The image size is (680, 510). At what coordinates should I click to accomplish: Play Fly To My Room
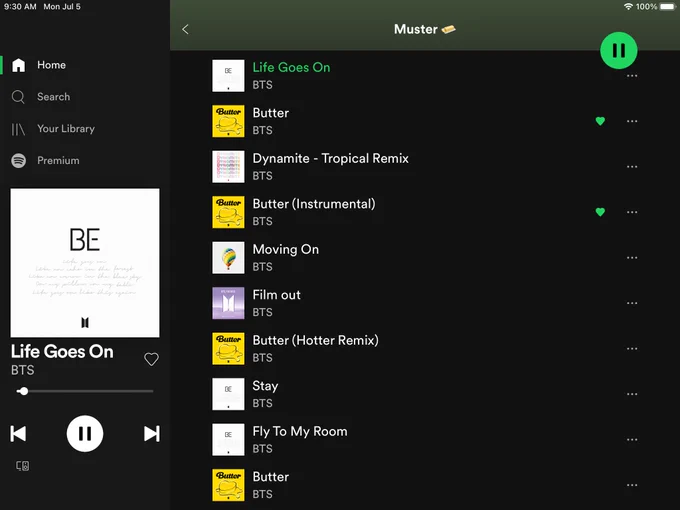[x=425, y=440]
